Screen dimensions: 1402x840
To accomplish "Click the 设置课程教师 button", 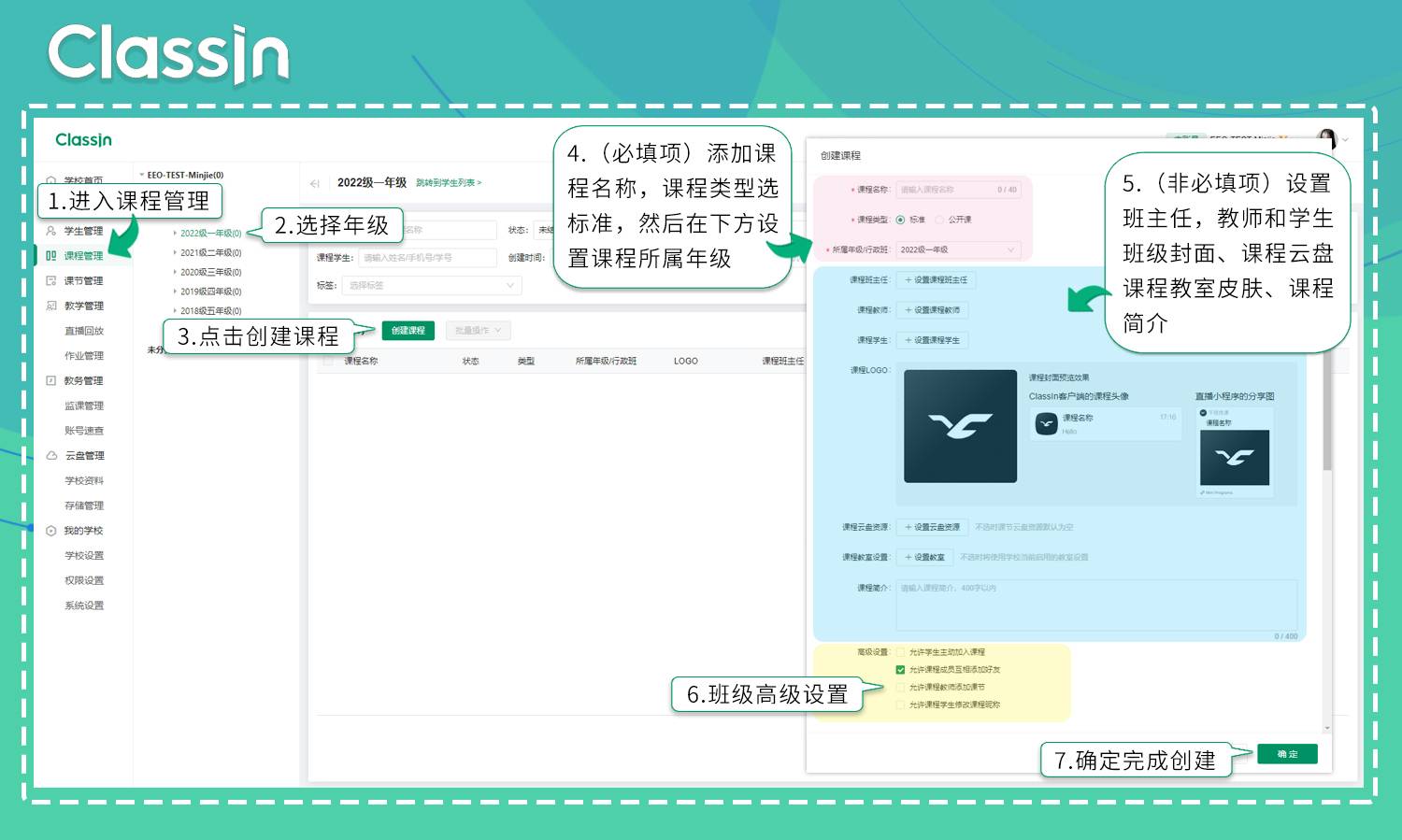I will pos(932,309).
